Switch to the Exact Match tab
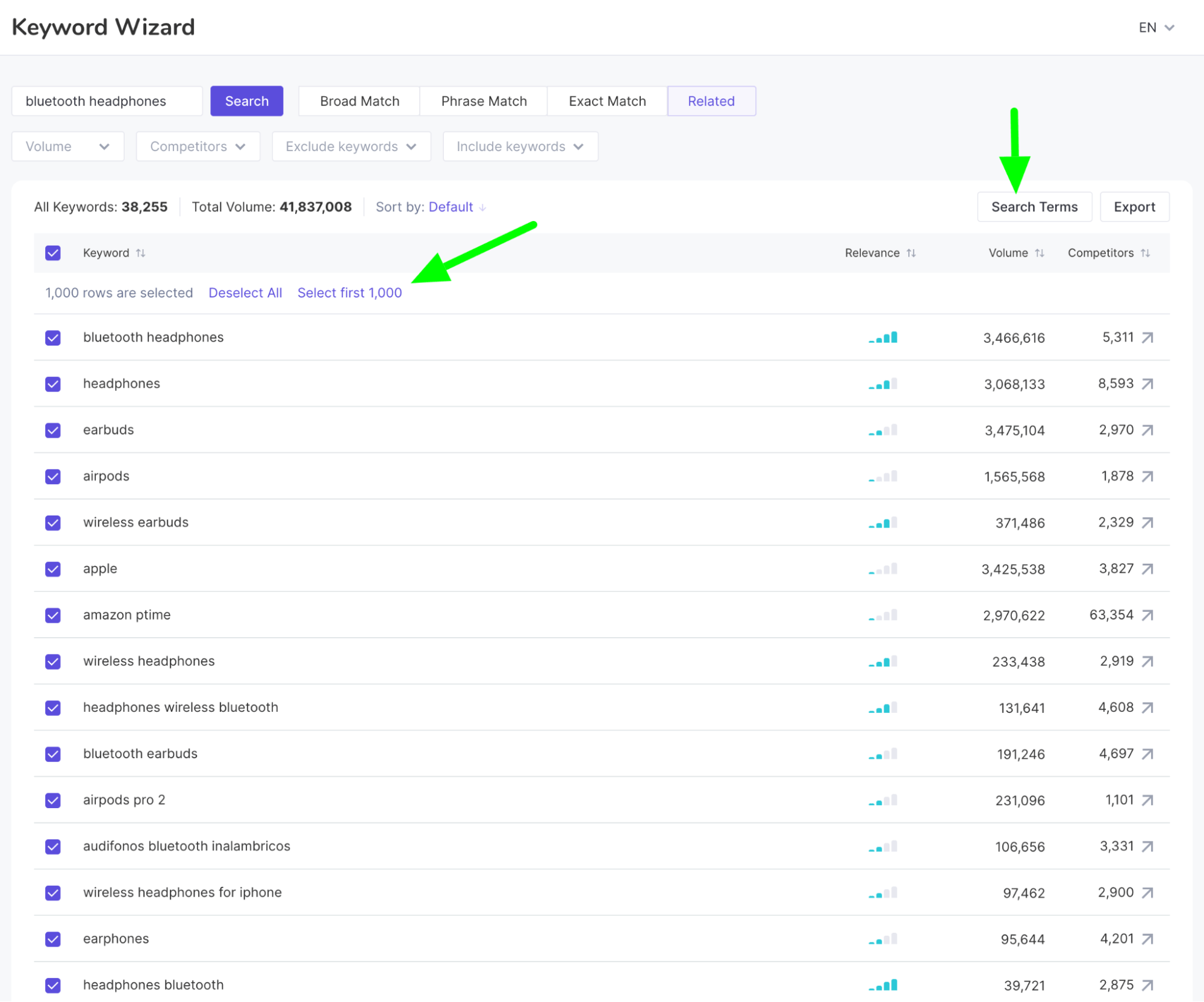 coord(607,101)
